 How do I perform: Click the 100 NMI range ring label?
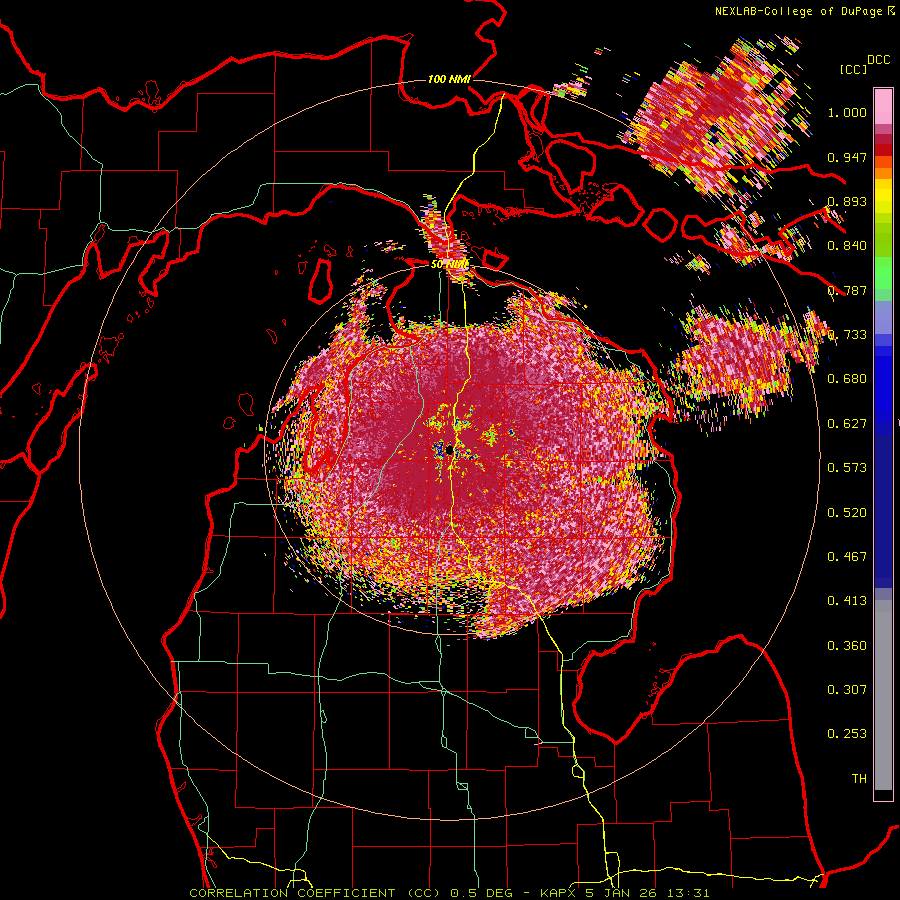(x=449, y=79)
